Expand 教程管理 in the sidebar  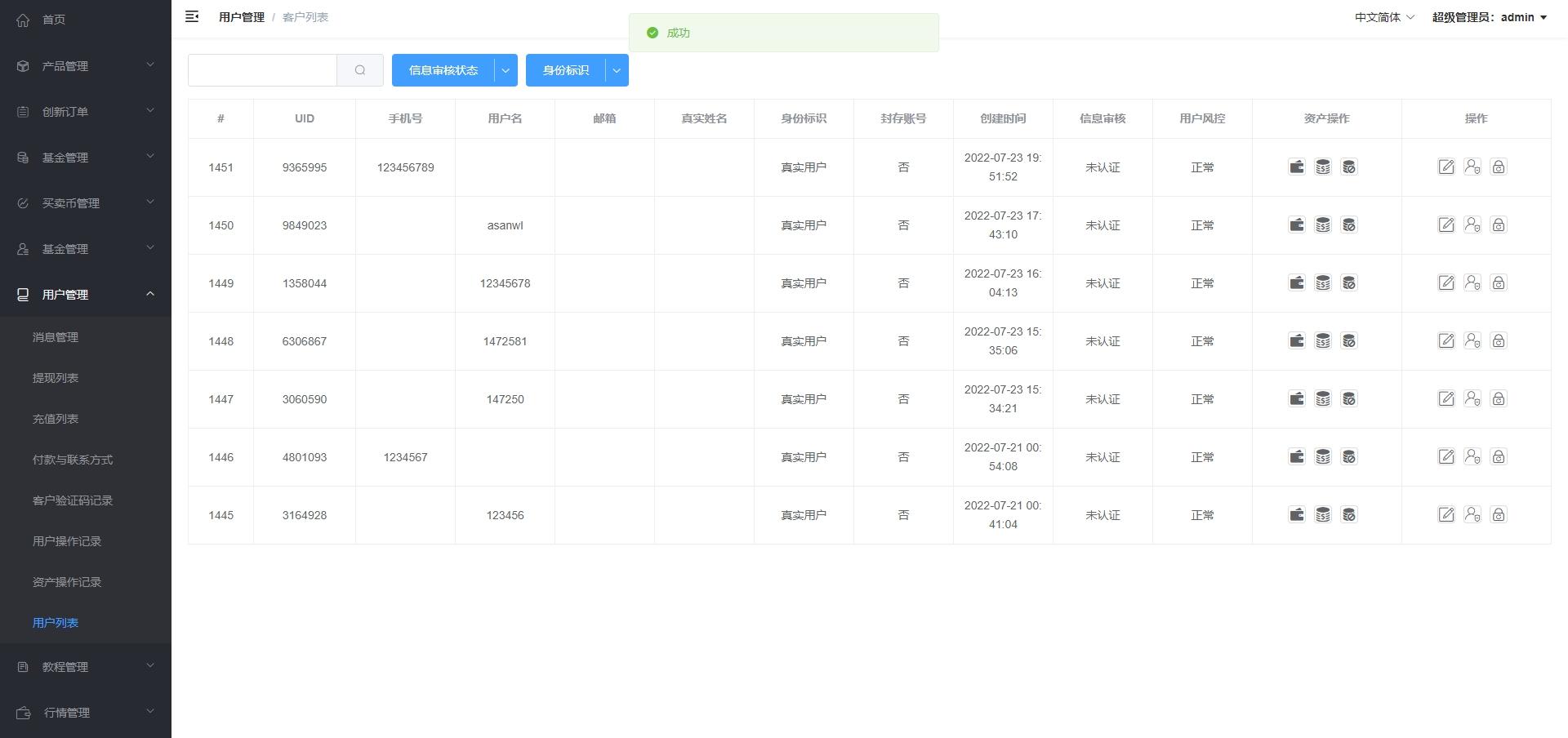click(x=86, y=666)
